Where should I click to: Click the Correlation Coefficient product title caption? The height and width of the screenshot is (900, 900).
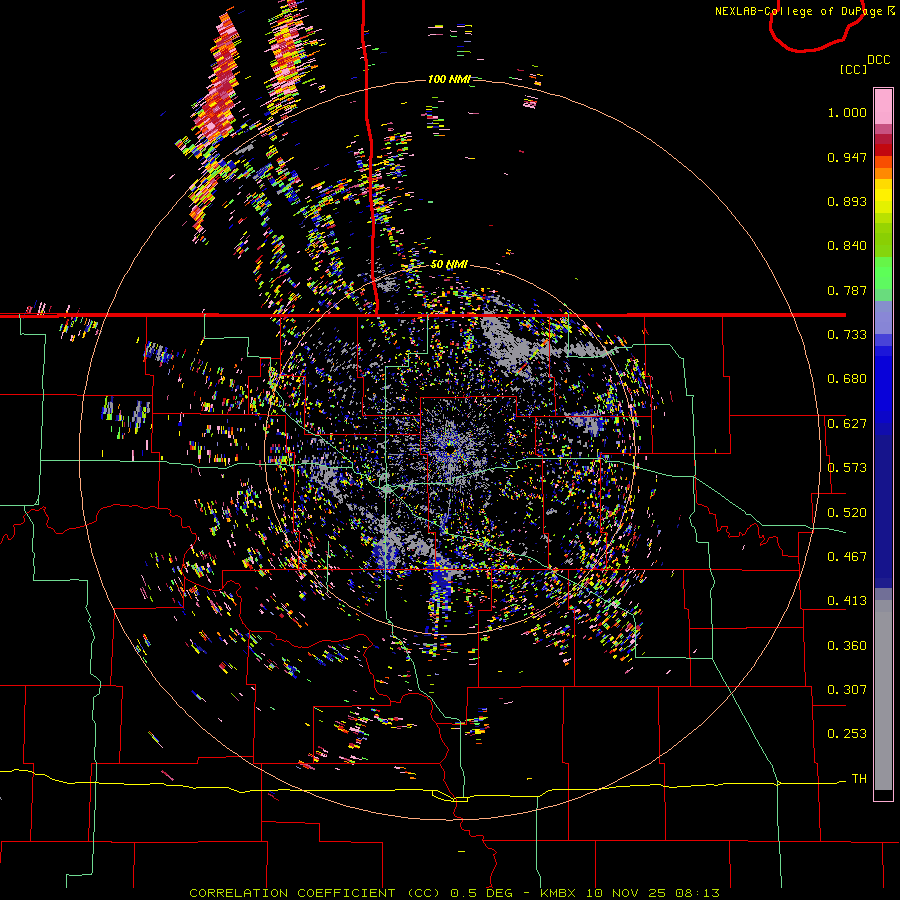454,893
